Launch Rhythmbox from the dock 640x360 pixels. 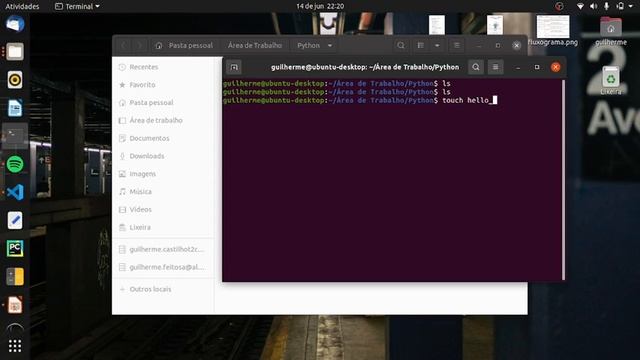click(x=15, y=80)
